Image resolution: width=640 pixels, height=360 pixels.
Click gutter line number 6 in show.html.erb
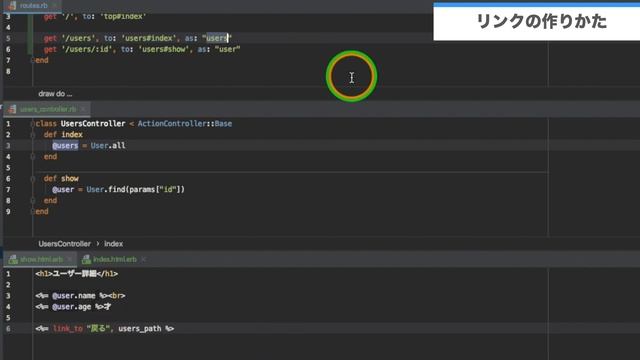[x=8, y=329]
